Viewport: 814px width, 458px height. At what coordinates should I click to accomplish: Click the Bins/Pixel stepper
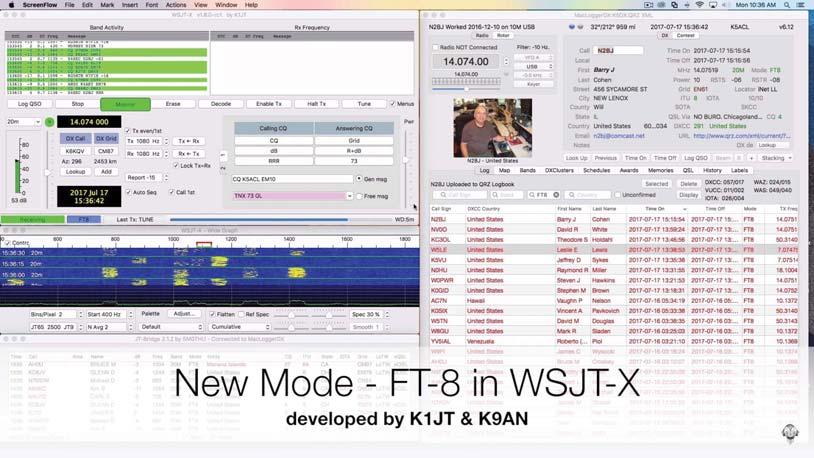coord(80,314)
